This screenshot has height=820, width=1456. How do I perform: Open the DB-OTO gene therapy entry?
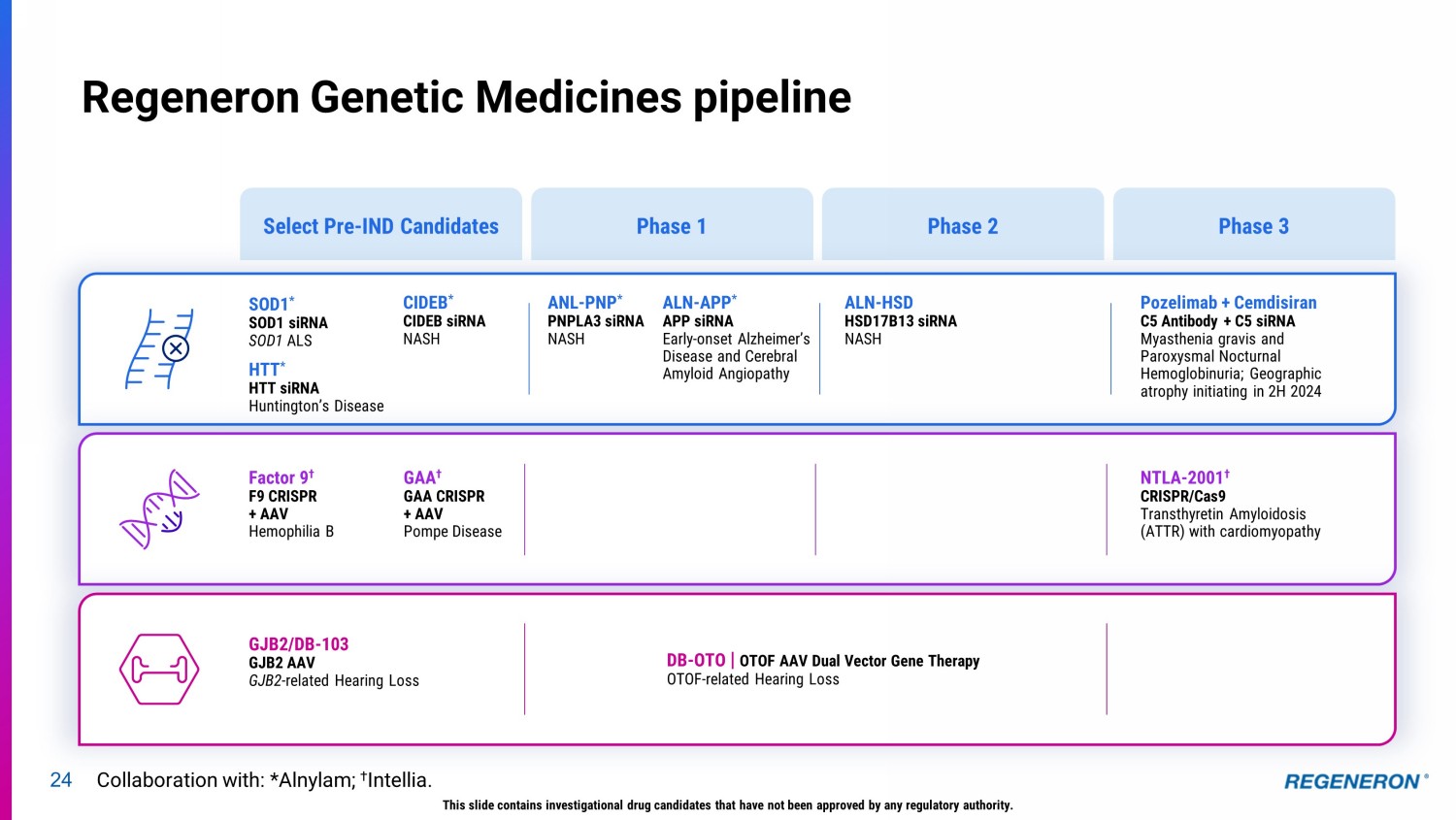click(x=696, y=661)
